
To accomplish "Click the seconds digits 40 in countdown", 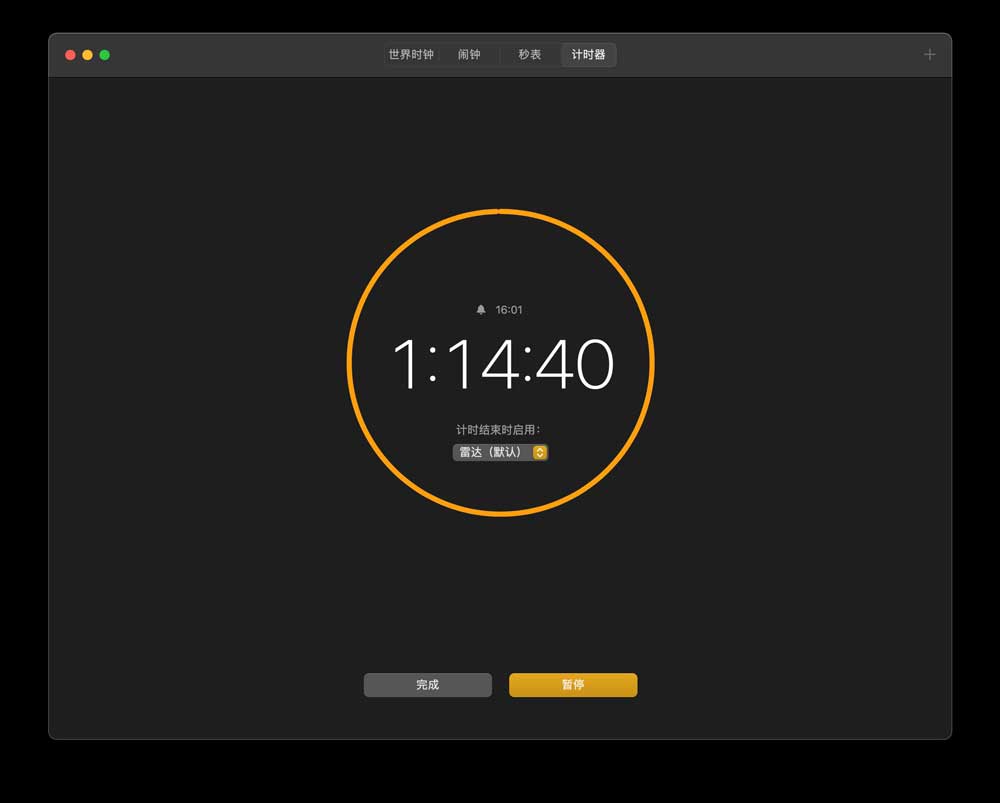I will point(575,364).
